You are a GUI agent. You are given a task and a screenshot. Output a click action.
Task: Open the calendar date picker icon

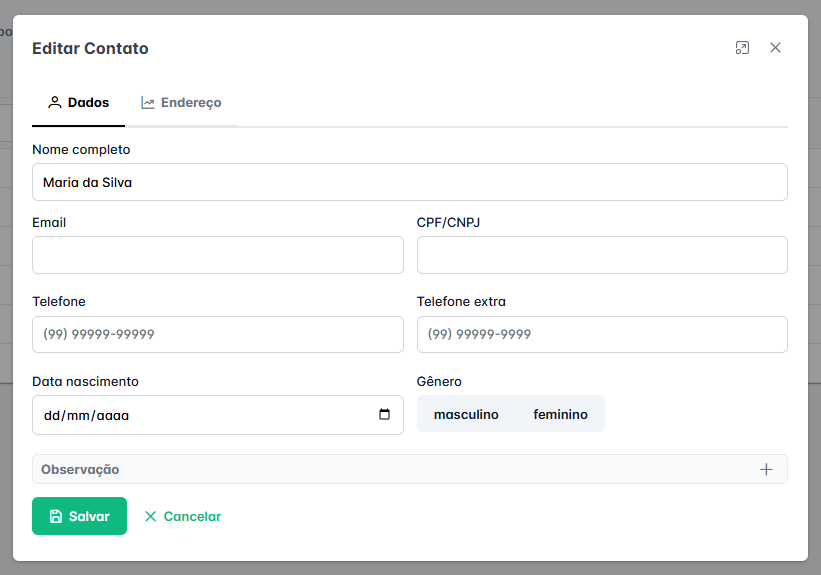(384, 415)
